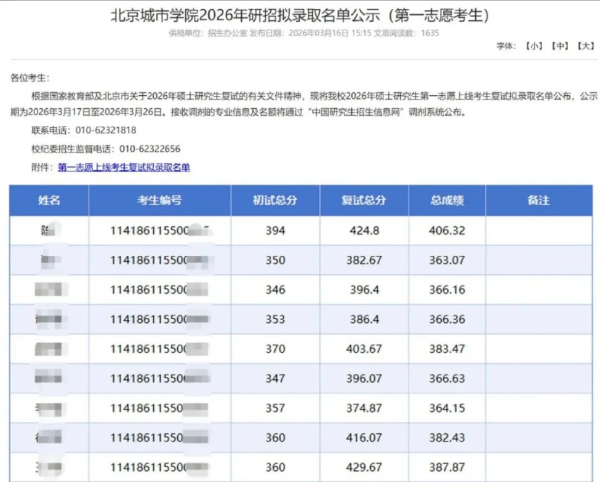Select the initial score cell 394
The height and width of the screenshot is (482, 600).
coord(276,231)
